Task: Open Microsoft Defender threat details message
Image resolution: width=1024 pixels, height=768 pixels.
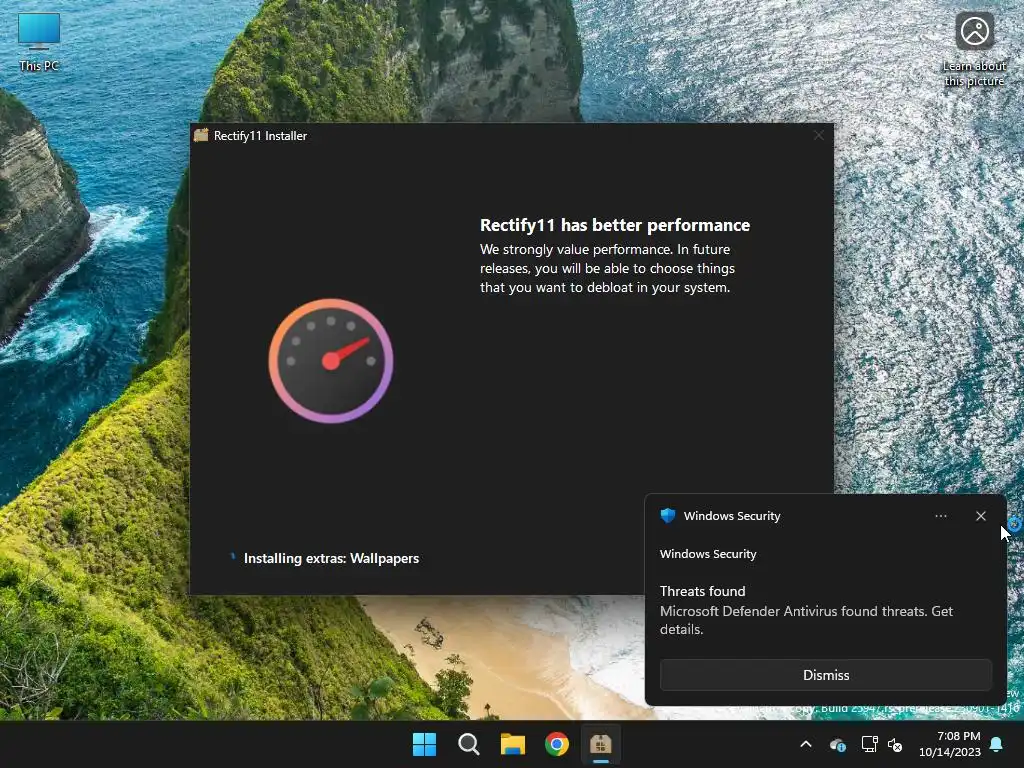Action: [x=806, y=620]
